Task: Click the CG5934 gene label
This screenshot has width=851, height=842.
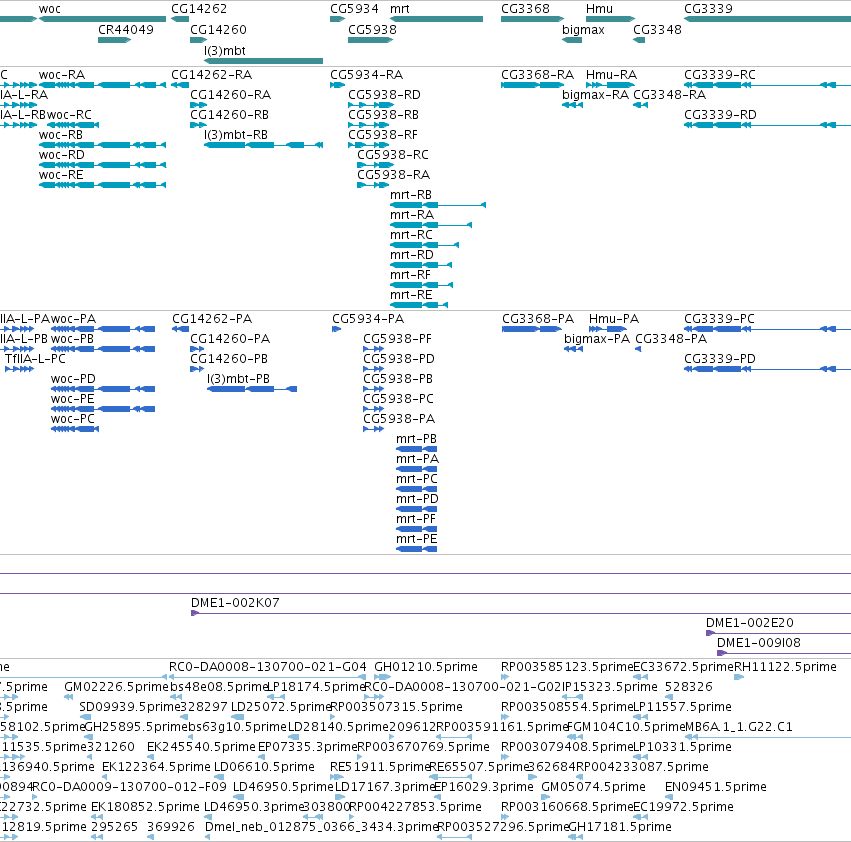Action: coord(354,9)
